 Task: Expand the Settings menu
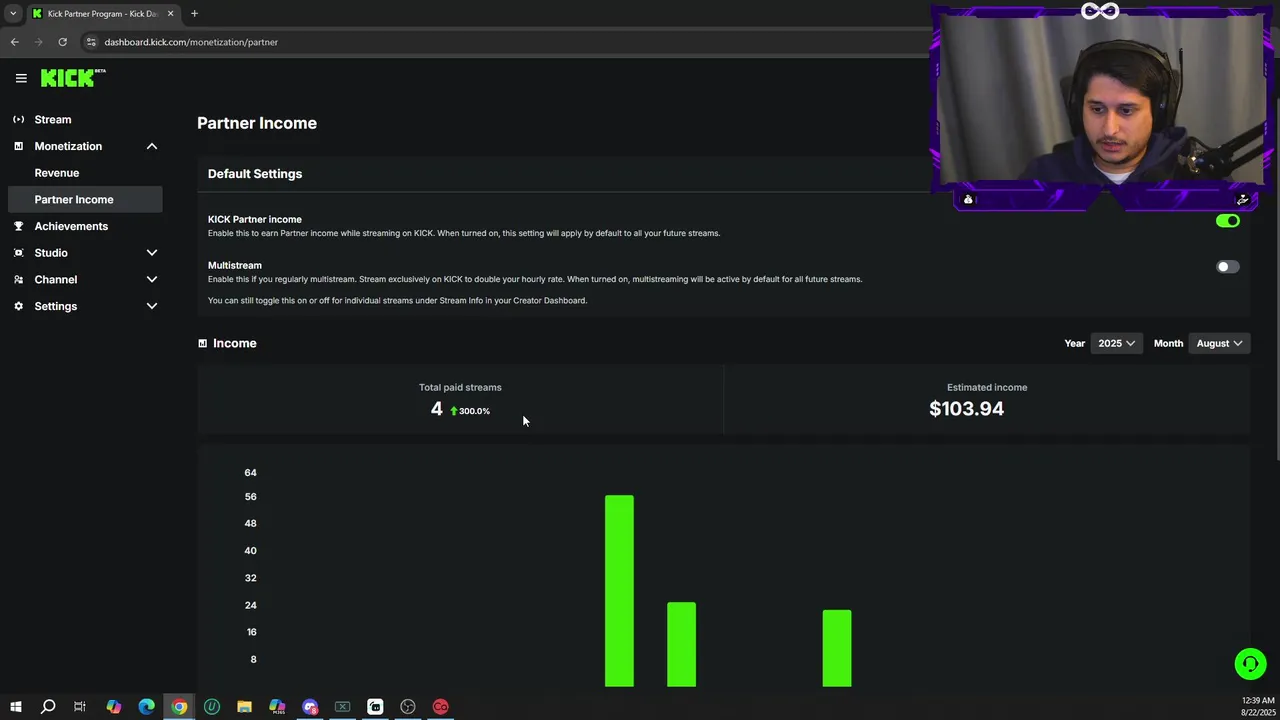pos(152,306)
